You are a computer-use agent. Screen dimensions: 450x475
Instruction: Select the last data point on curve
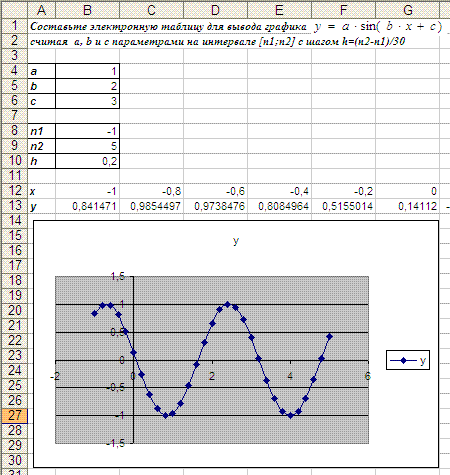(x=330, y=336)
